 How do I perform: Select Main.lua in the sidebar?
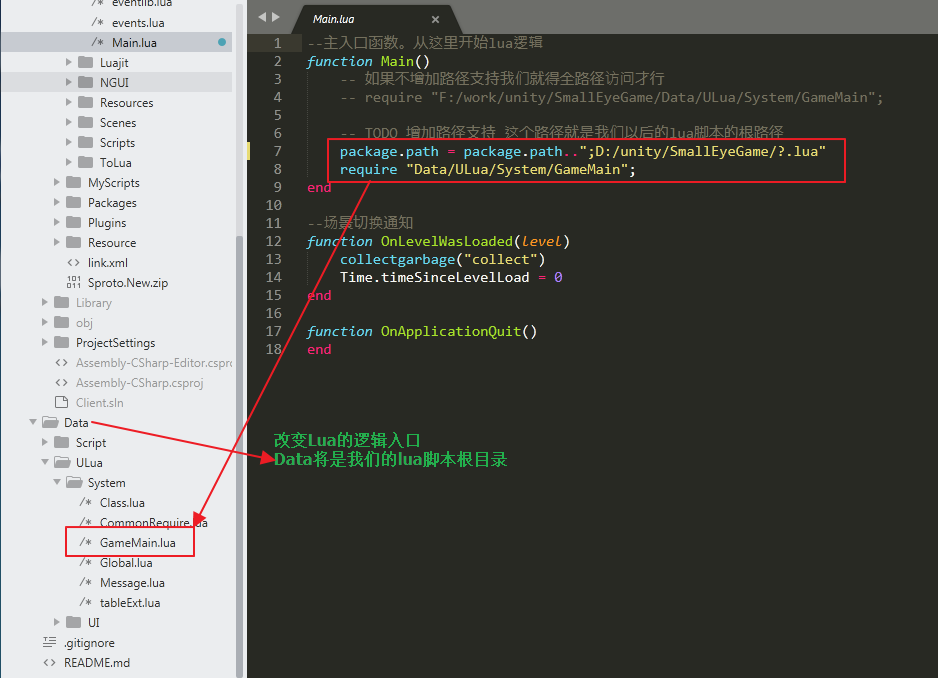(134, 42)
